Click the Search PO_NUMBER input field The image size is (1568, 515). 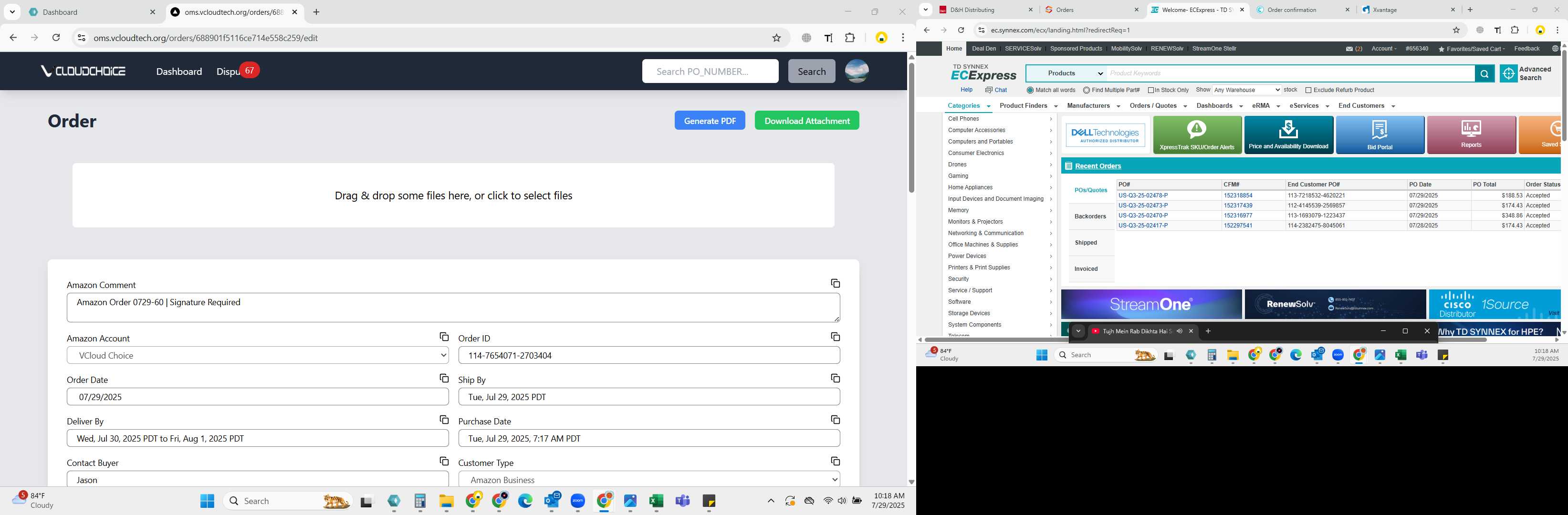click(710, 71)
